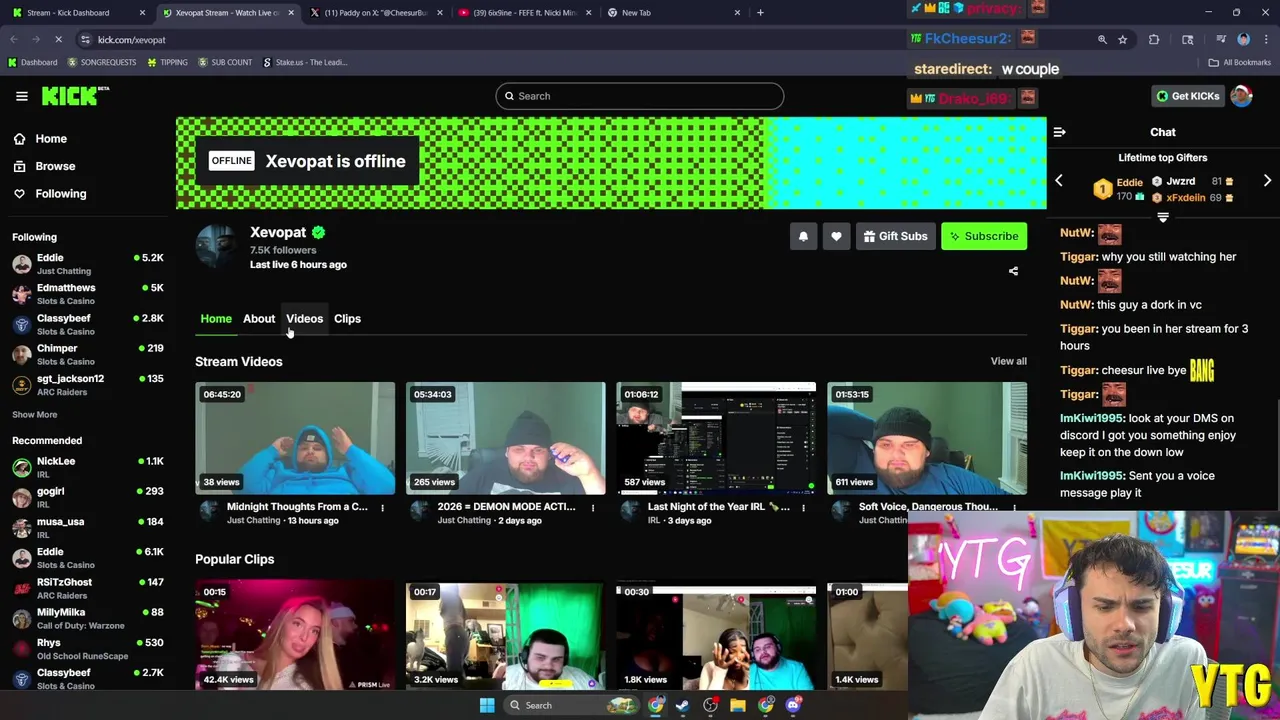1280x720 pixels.
Task: Open options menu for Soft Voice, Dangerous video
Action: [1014, 508]
